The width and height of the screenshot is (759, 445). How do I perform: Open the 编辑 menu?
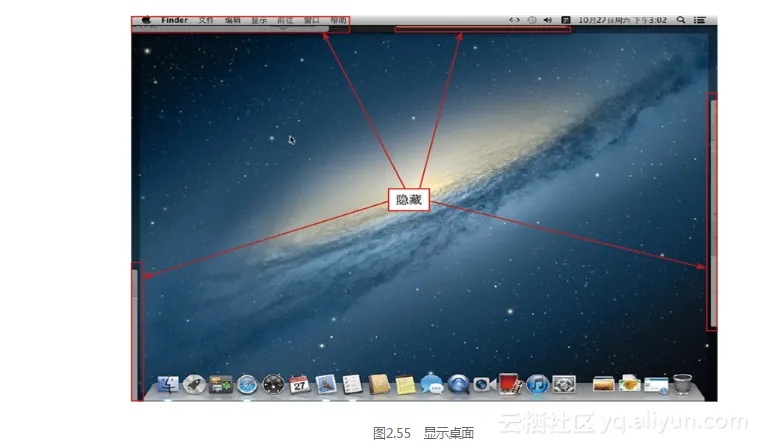pyautogui.click(x=233, y=20)
